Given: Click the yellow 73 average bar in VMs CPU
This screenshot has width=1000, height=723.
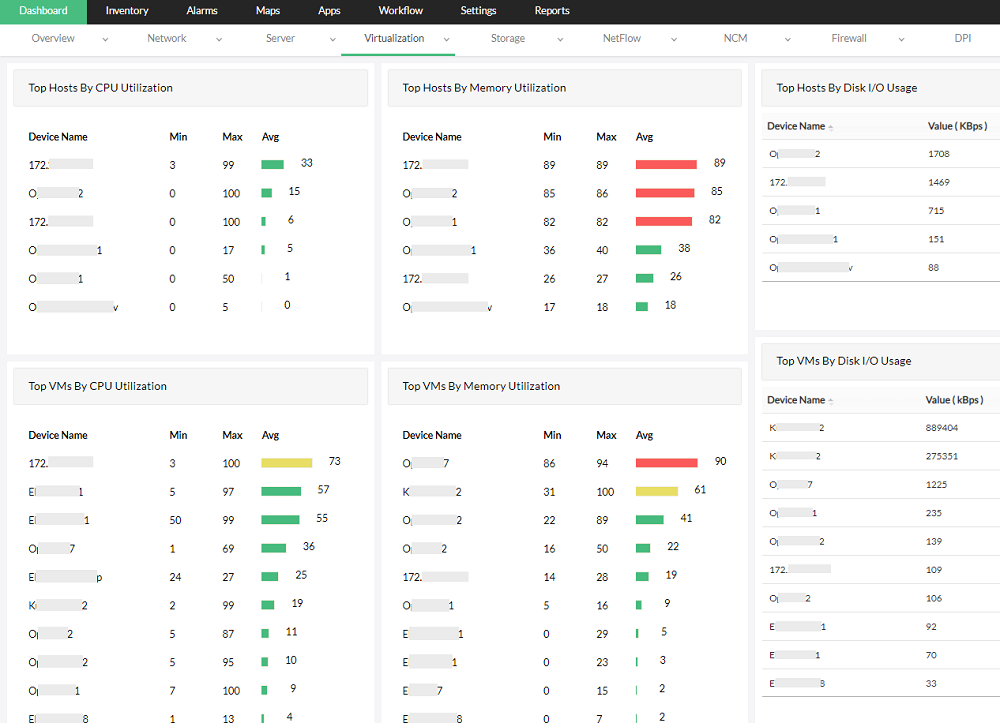Looking at the screenshot, I should tap(286, 463).
